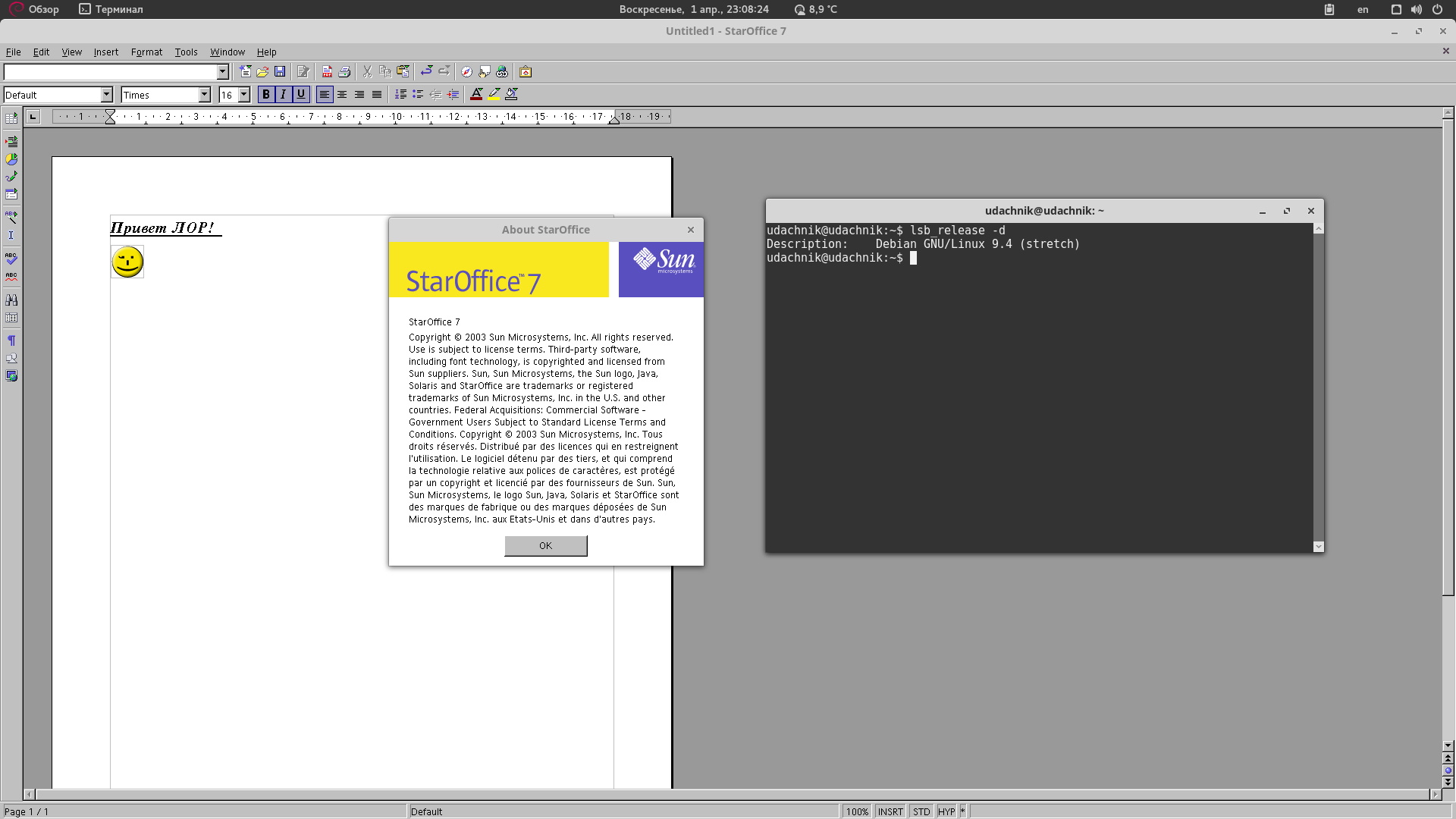Open the Tools menu

186,52
